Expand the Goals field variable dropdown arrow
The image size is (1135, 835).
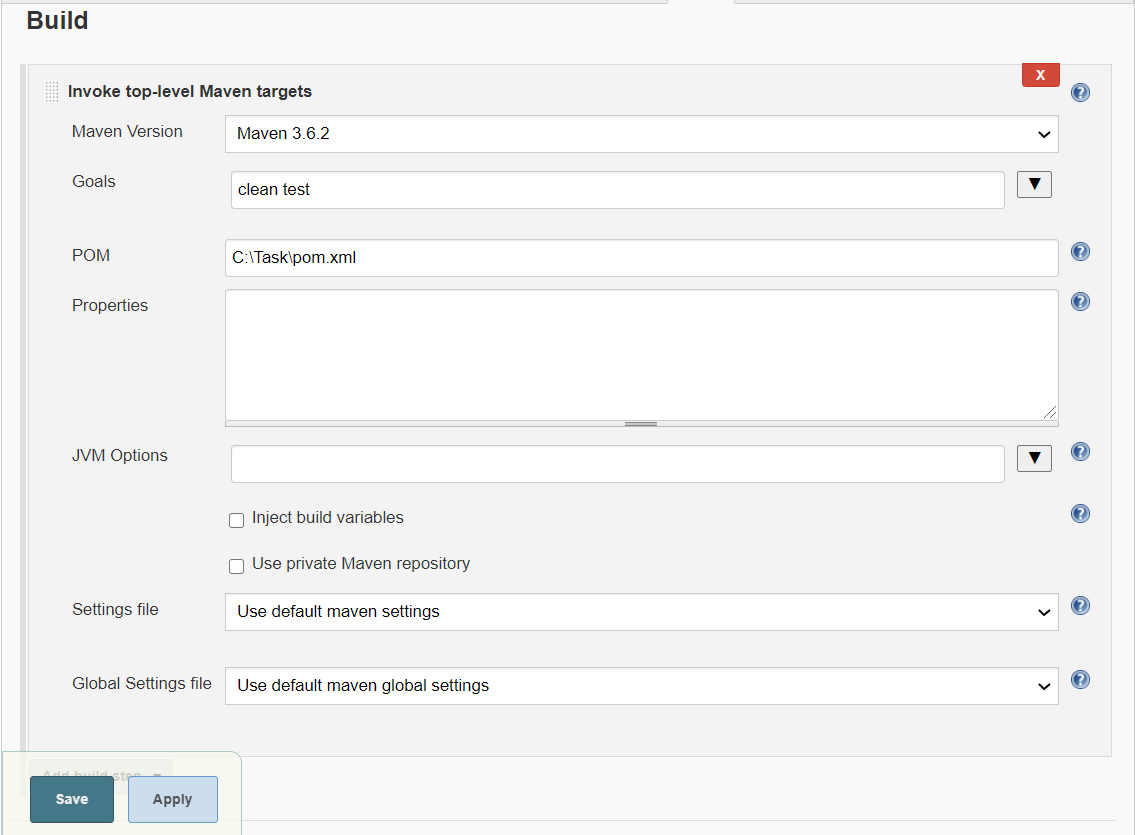[1034, 184]
